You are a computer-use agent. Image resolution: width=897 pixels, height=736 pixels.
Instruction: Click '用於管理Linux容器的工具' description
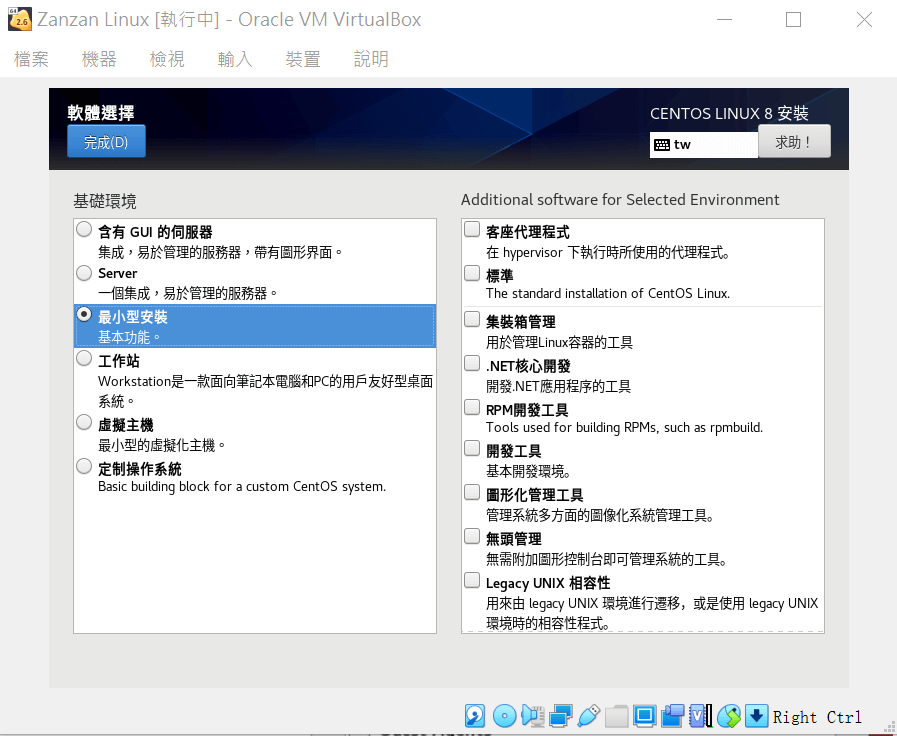(559, 343)
